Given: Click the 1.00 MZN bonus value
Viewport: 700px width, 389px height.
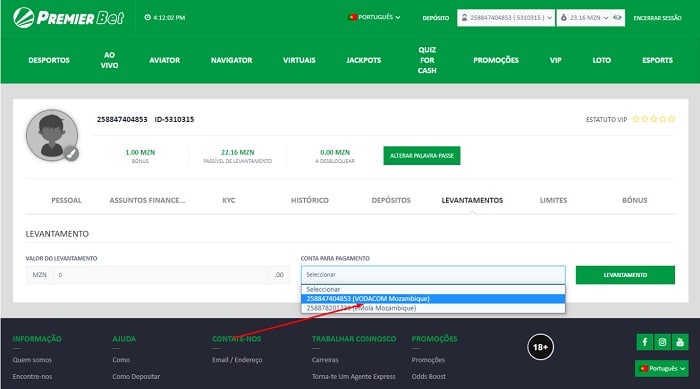Looking at the screenshot, I should point(140,152).
